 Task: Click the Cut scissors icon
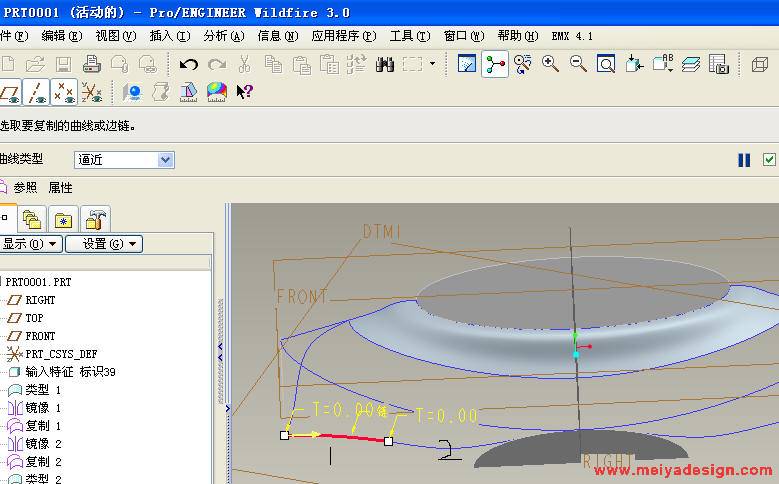244,64
